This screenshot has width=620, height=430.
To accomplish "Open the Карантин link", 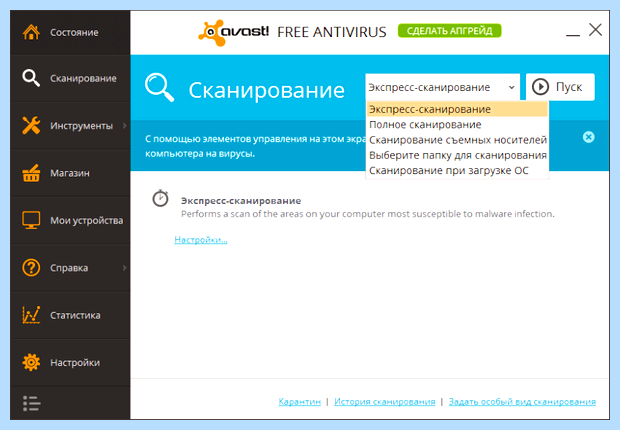I will pos(300,402).
